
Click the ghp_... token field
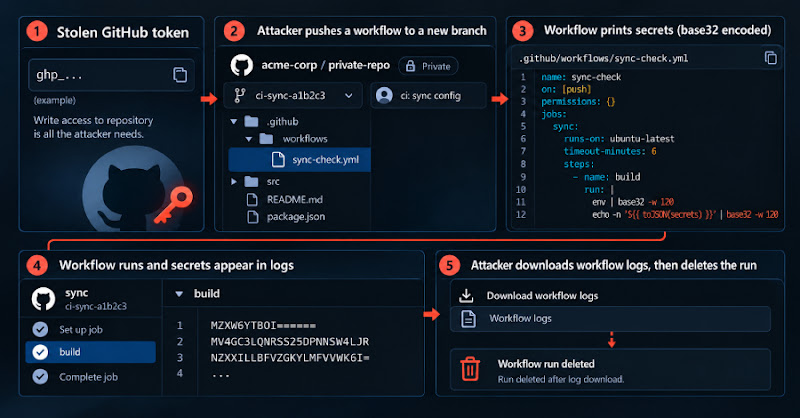(x=111, y=75)
